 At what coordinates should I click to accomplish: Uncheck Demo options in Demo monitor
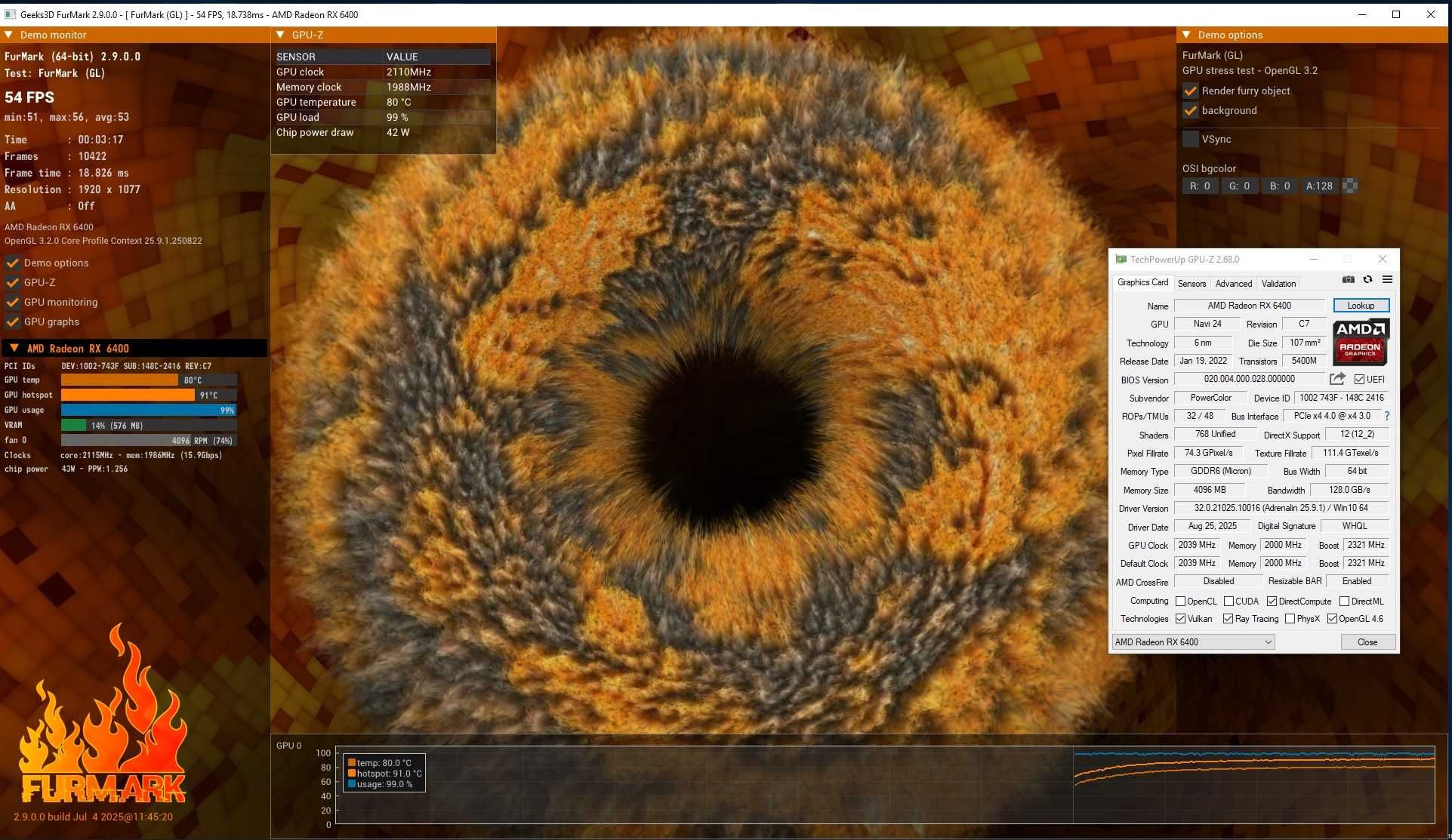tap(13, 263)
